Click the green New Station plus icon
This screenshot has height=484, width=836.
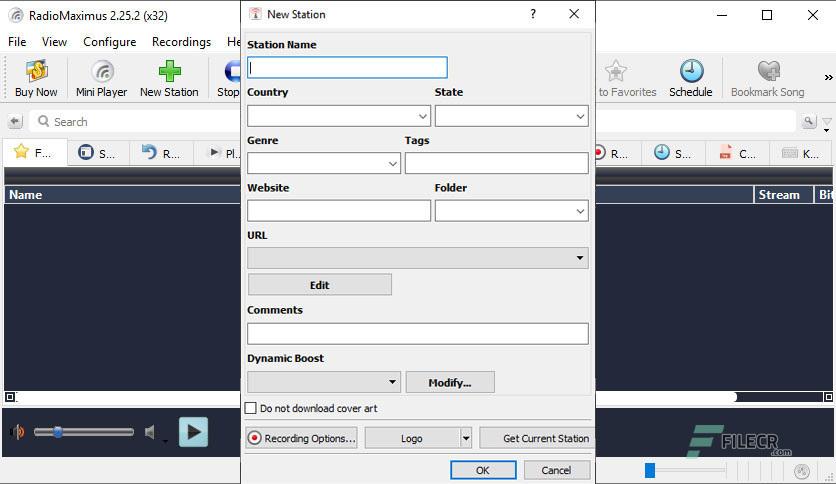tap(170, 71)
